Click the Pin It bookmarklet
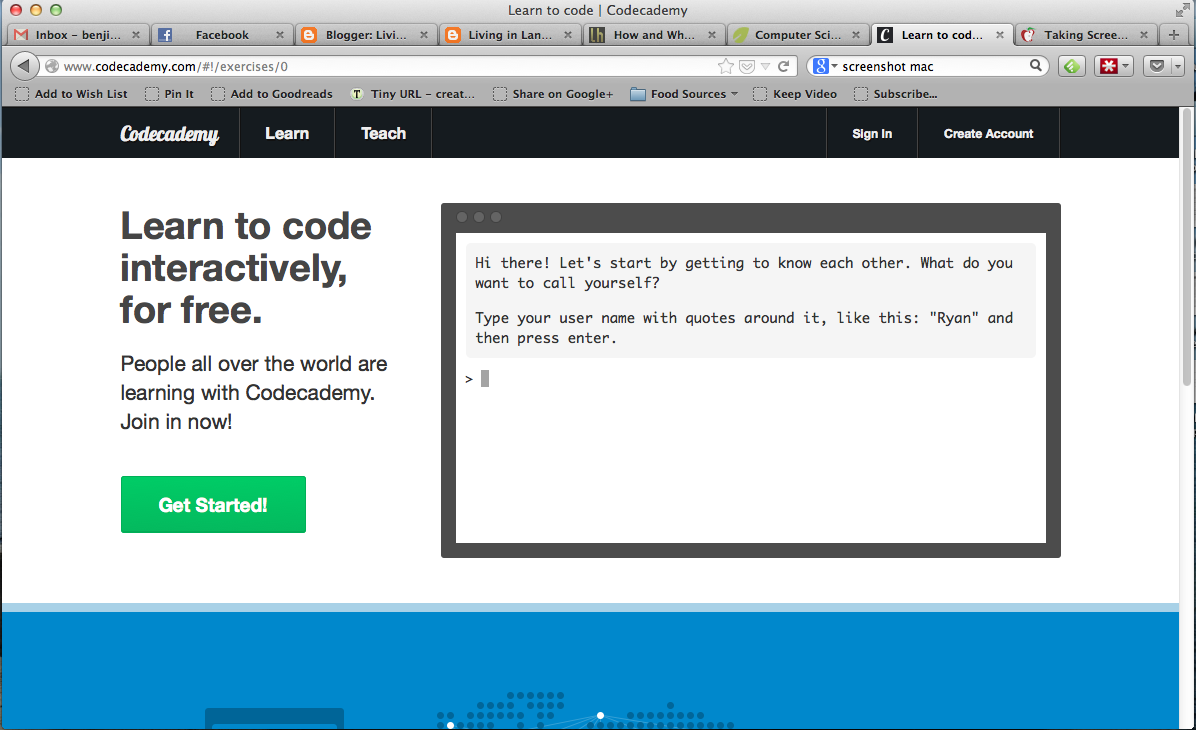The height and width of the screenshot is (730, 1196). coord(170,93)
